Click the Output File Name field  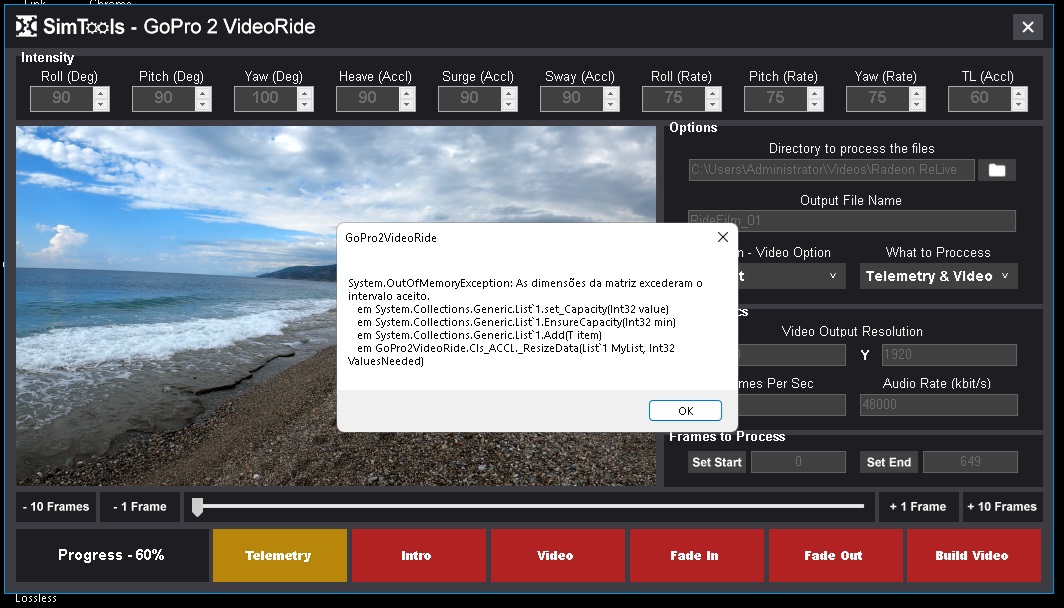click(851, 221)
